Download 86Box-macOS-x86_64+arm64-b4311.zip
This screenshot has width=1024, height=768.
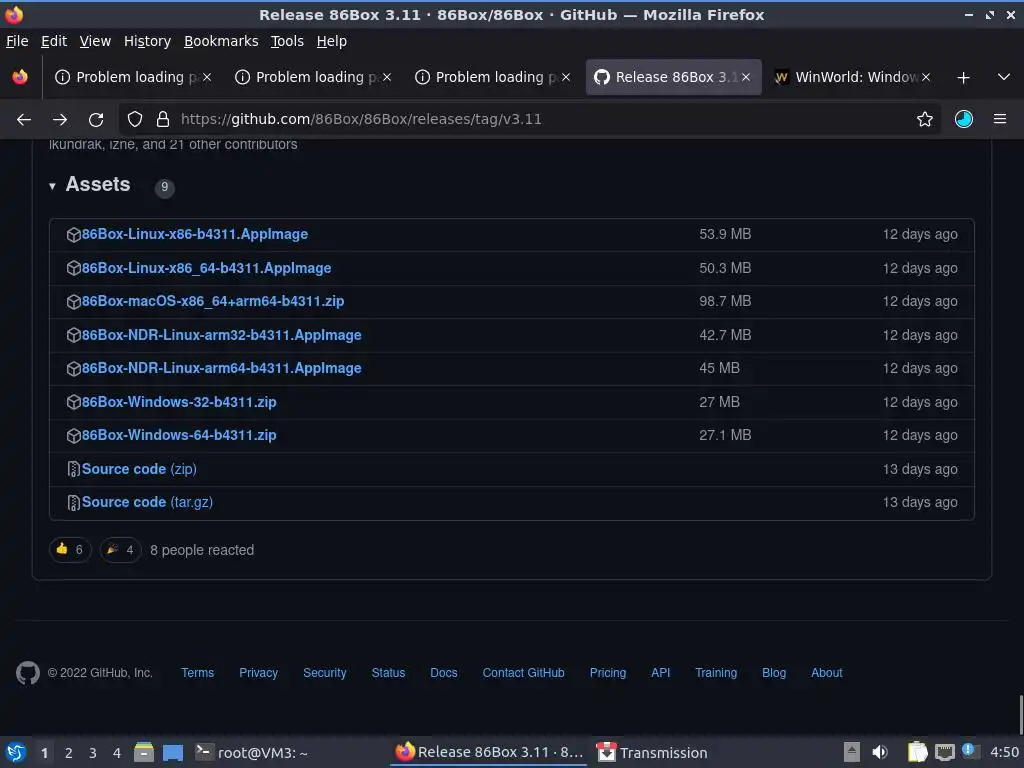[x=213, y=302]
